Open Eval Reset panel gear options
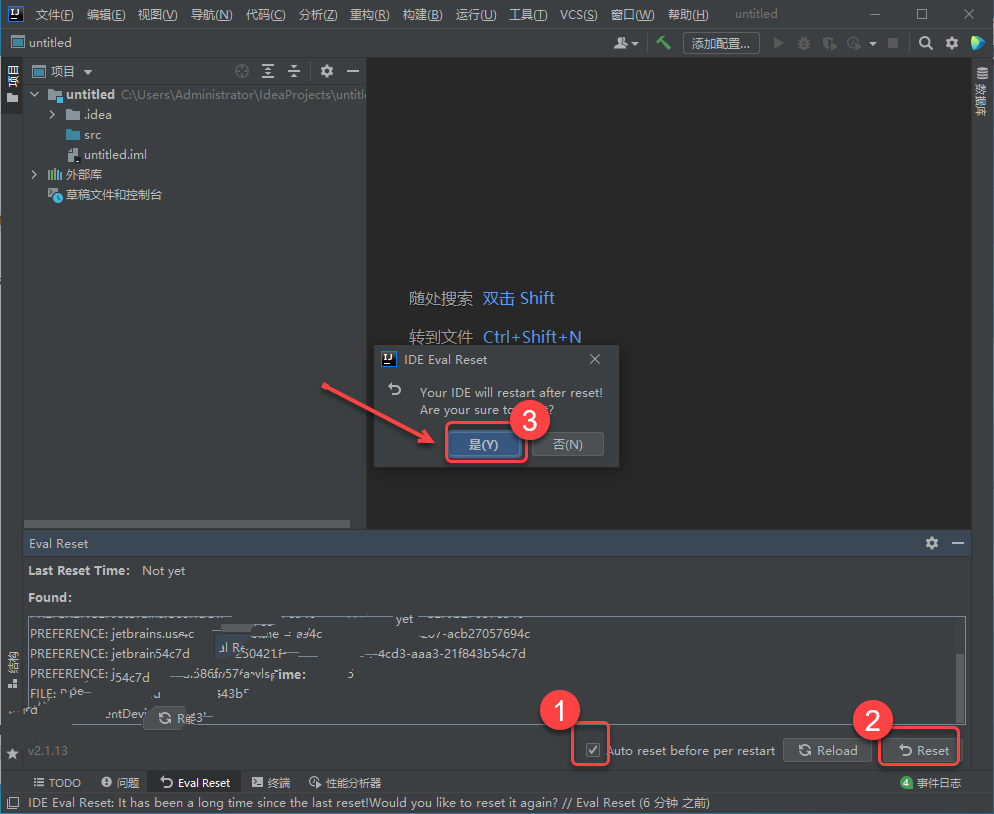Image resolution: width=994 pixels, height=814 pixels. (932, 543)
